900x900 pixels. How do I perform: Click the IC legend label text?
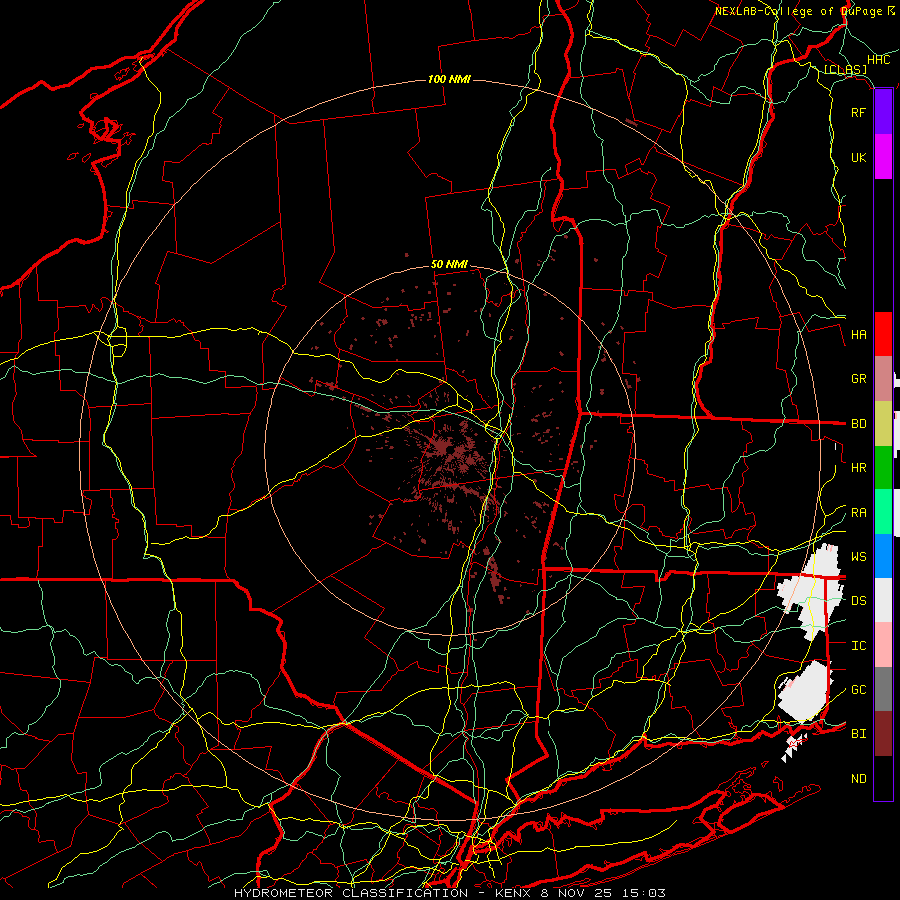(858, 646)
